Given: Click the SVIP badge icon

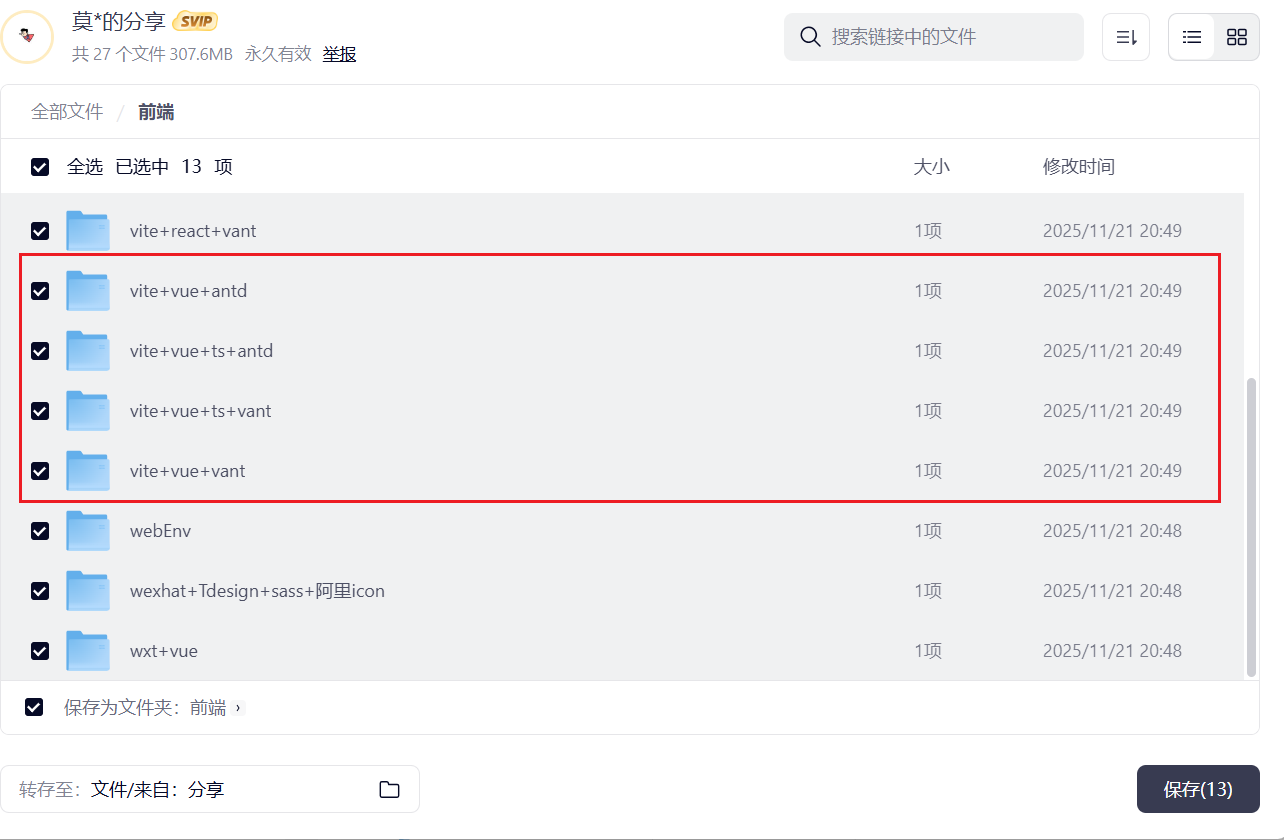Looking at the screenshot, I should tap(195, 21).
